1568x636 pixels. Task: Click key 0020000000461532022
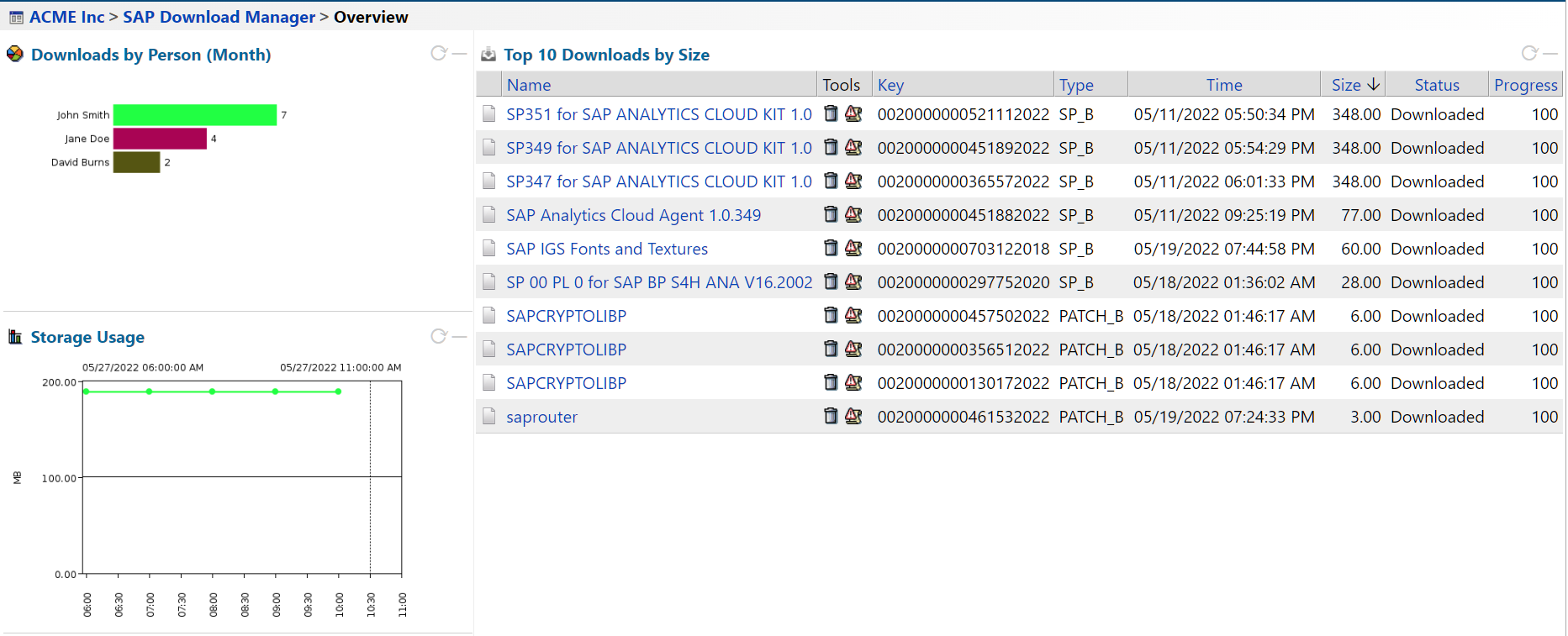click(964, 417)
